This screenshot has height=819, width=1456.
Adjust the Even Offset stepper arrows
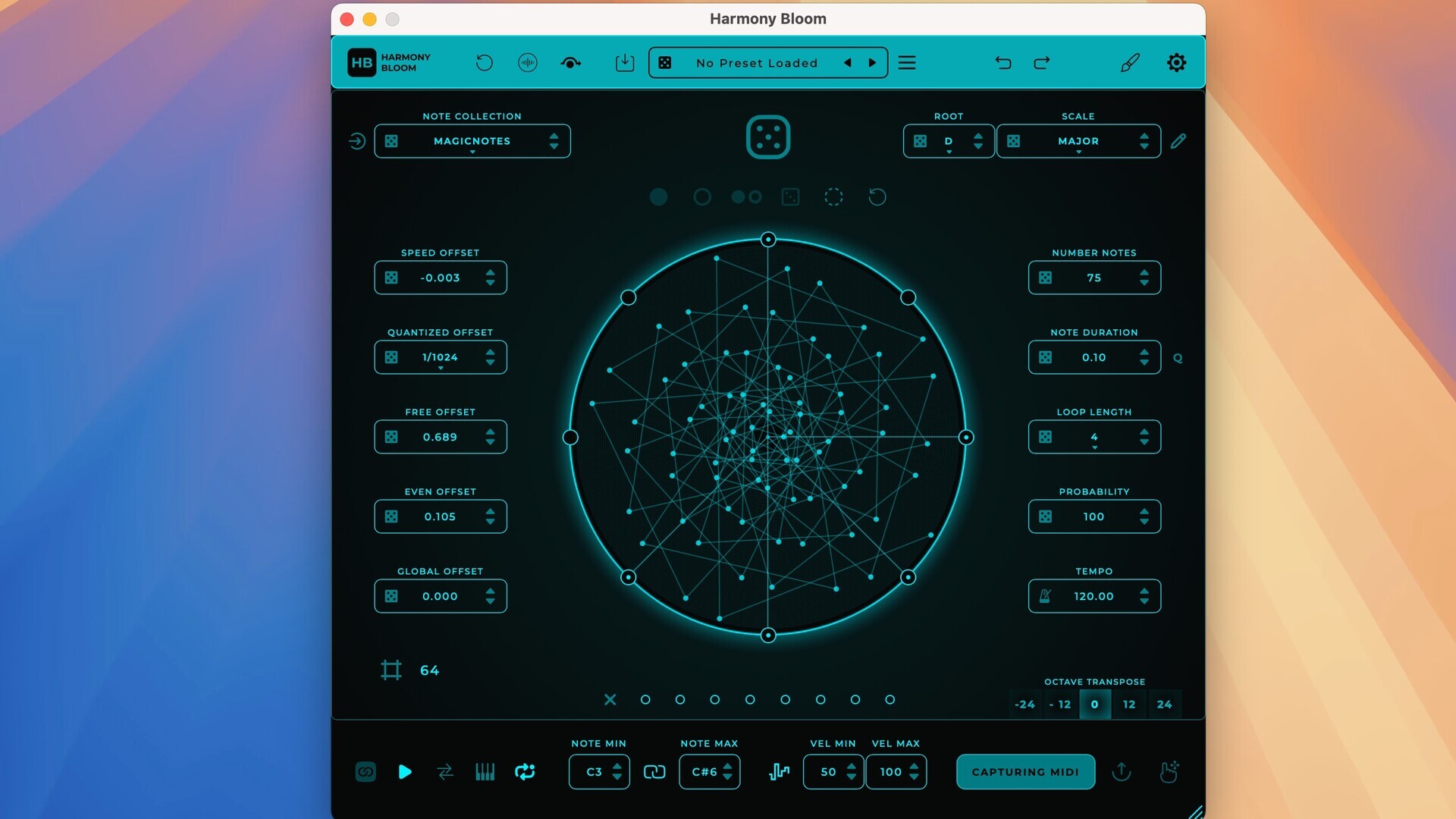(491, 516)
